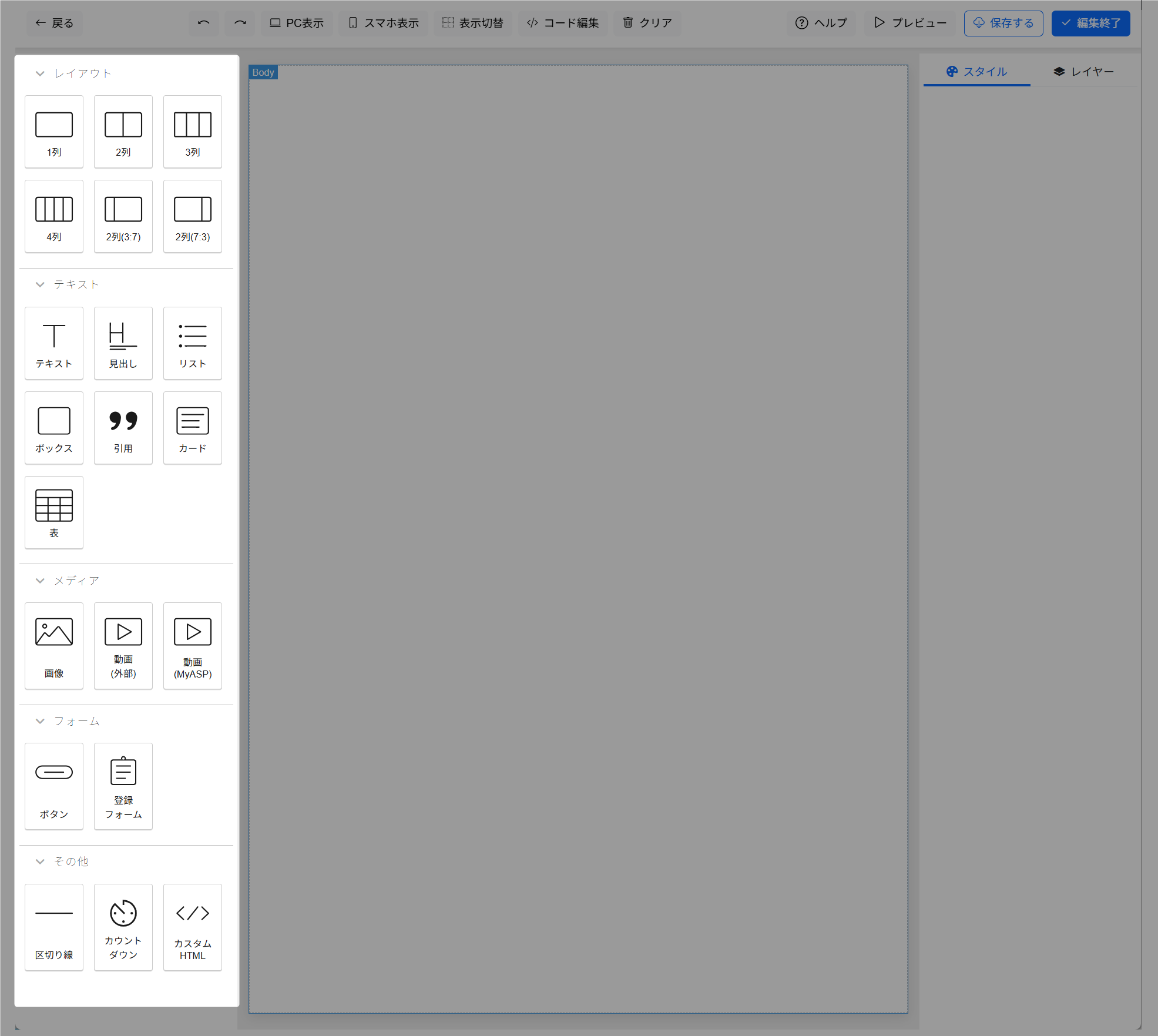Switch to スマホ表示 mobile view
Image resolution: width=1158 pixels, height=1036 pixels.
click(384, 23)
